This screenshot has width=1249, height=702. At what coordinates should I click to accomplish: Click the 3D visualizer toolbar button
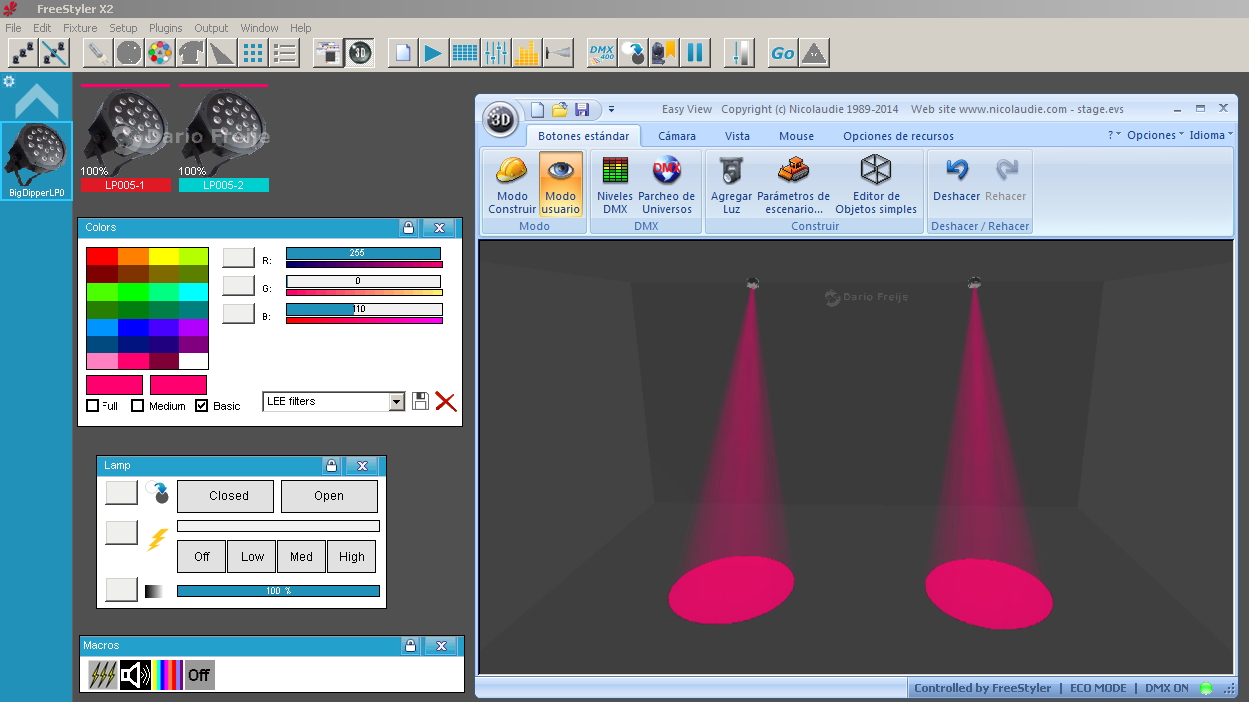pyautogui.click(x=360, y=52)
